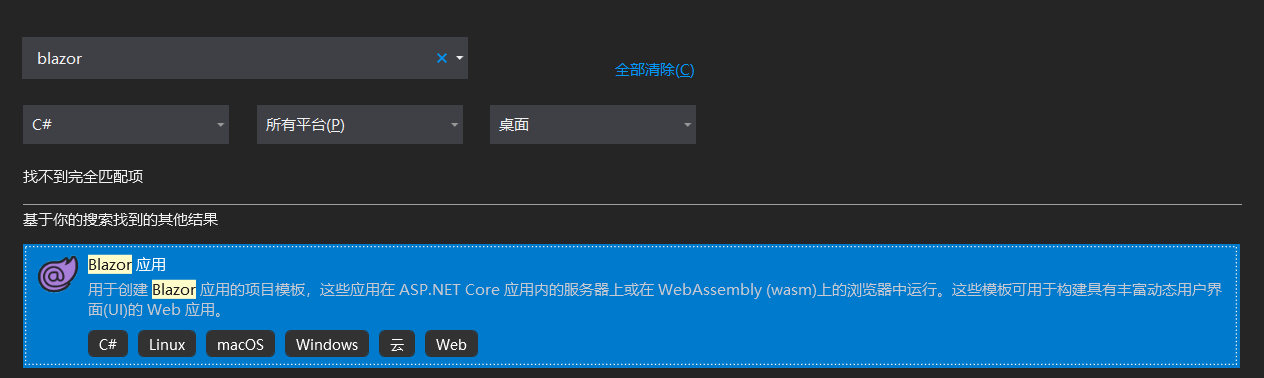Click the C# text in language filter

point(42,124)
